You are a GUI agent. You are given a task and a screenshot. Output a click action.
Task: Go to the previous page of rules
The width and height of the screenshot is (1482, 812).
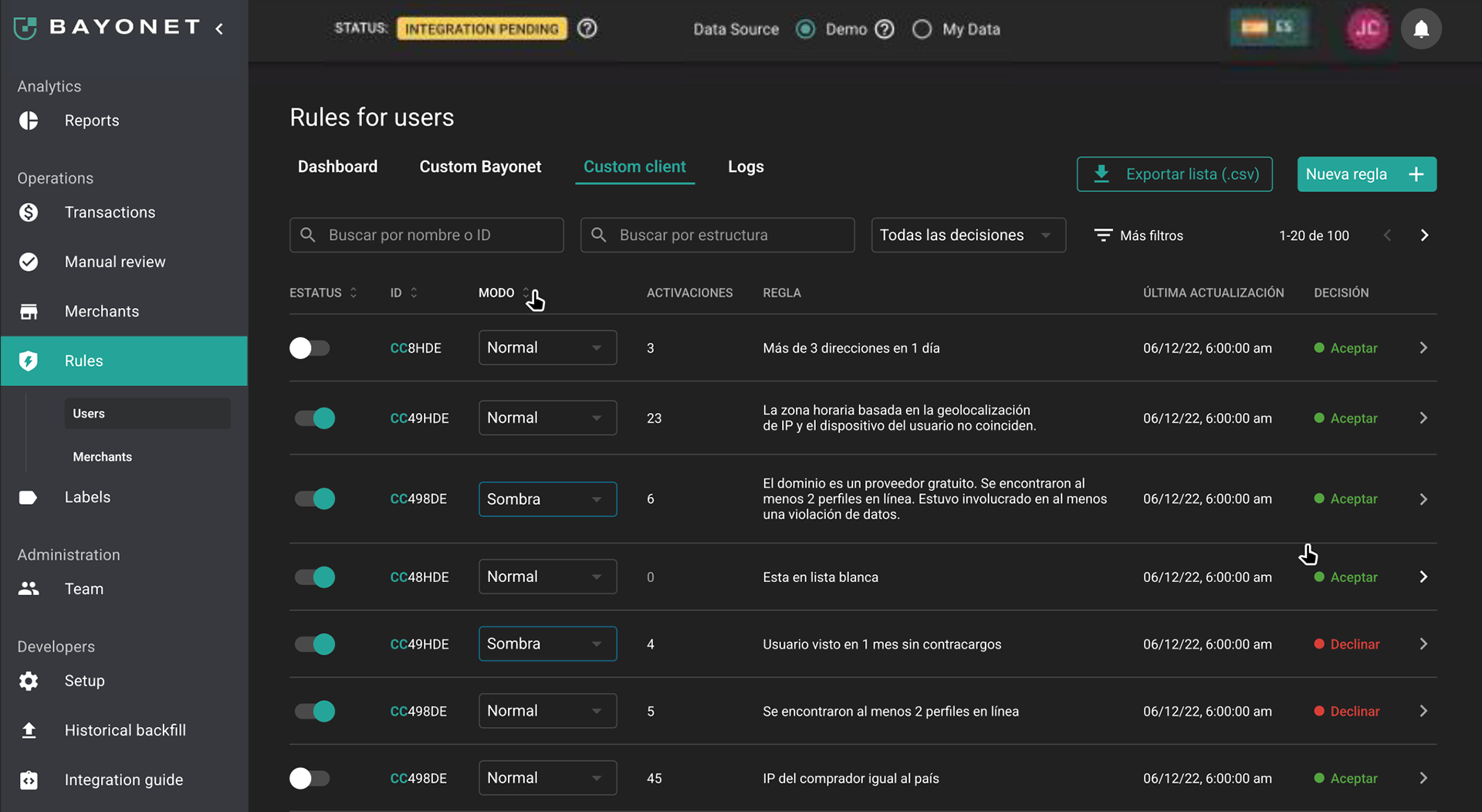pos(1387,235)
